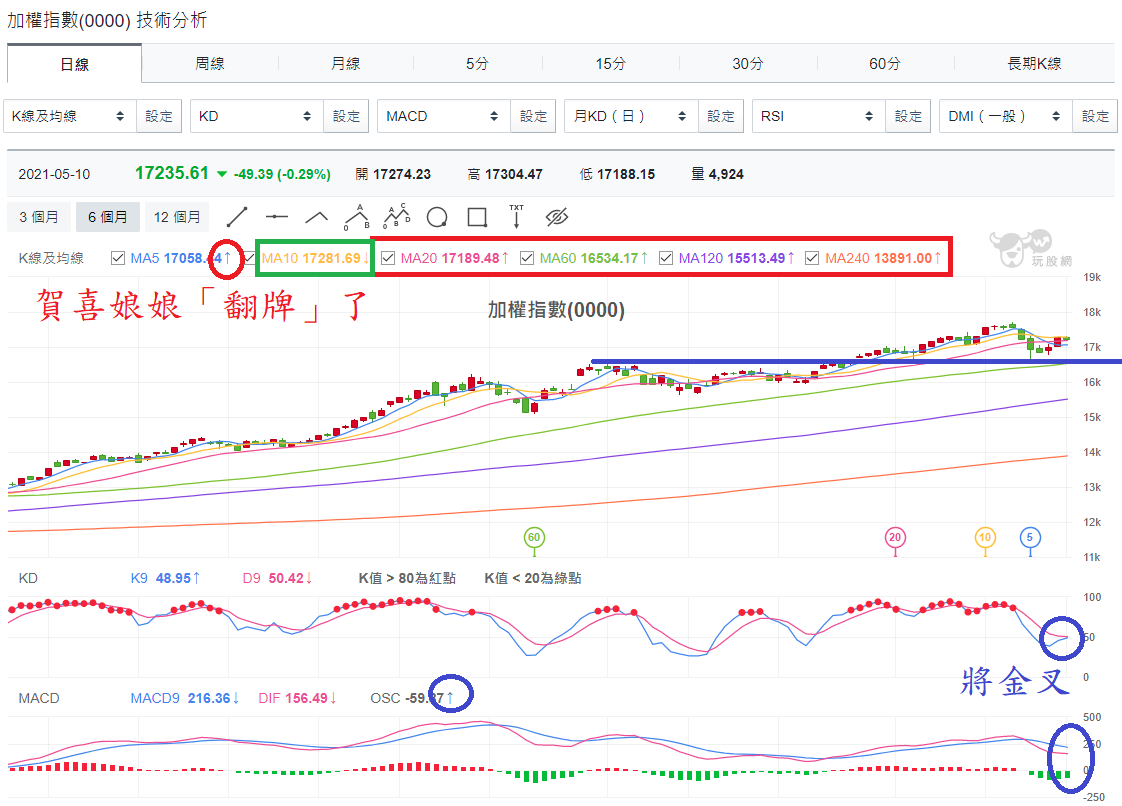Select the horizontal line drawing tool
The height and width of the screenshot is (806, 1122).
276,217
